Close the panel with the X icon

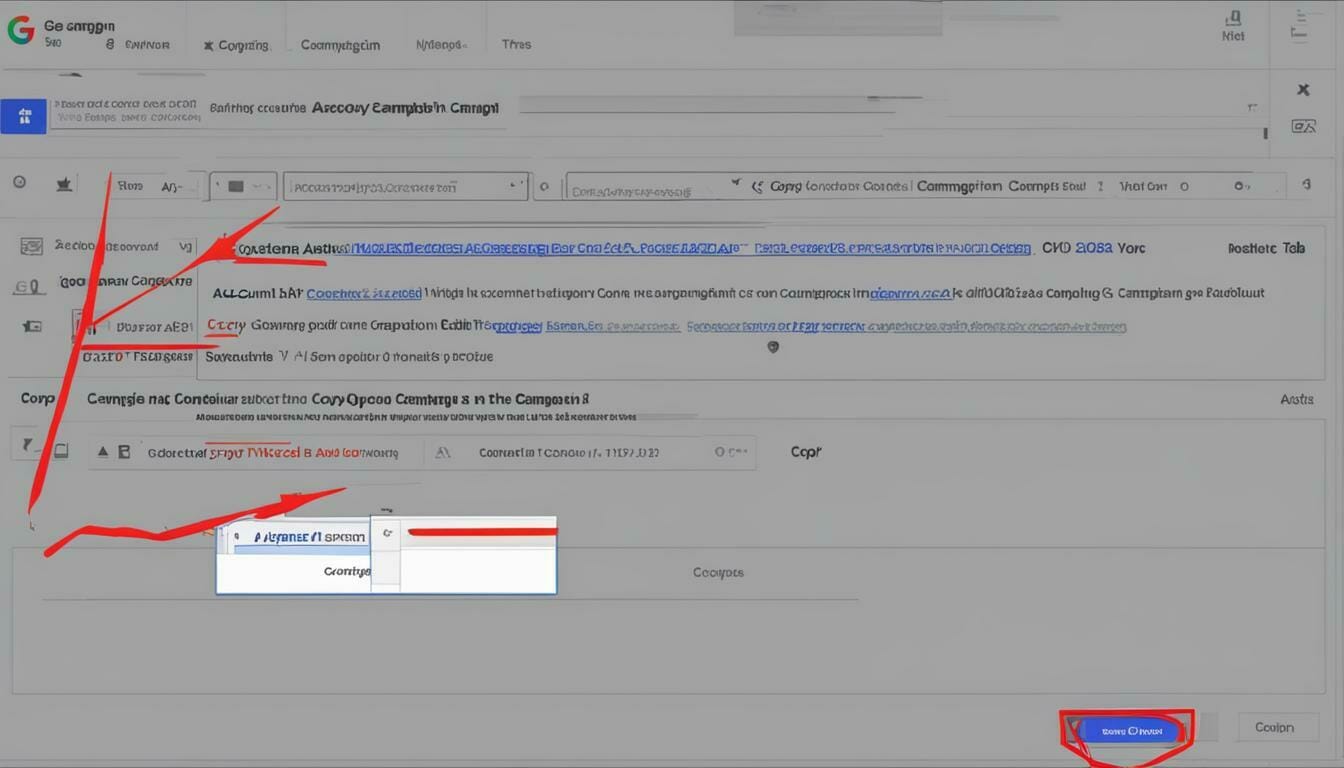pyautogui.click(x=1303, y=89)
